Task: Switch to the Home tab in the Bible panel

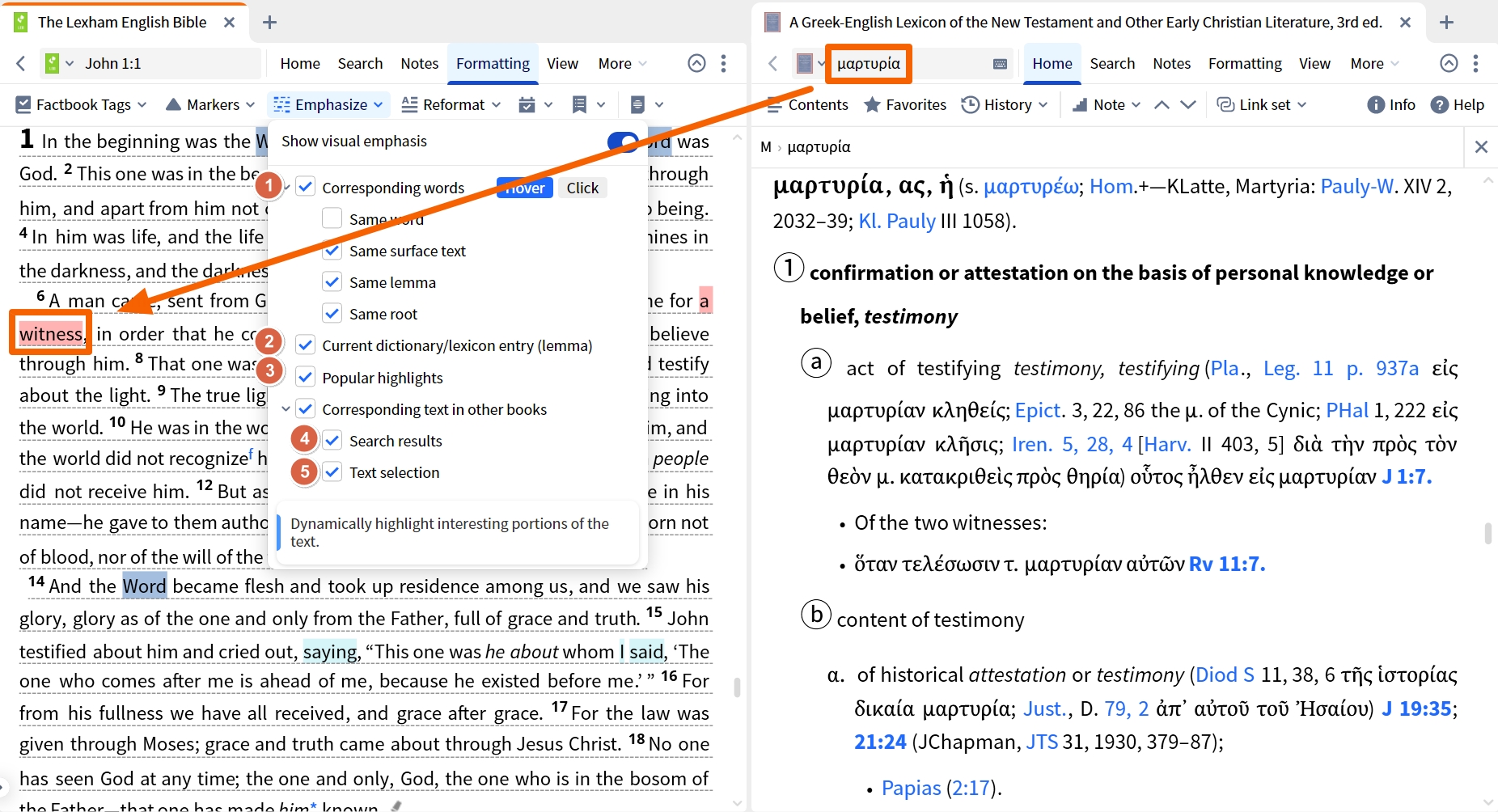Action: click(x=300, y=63)
